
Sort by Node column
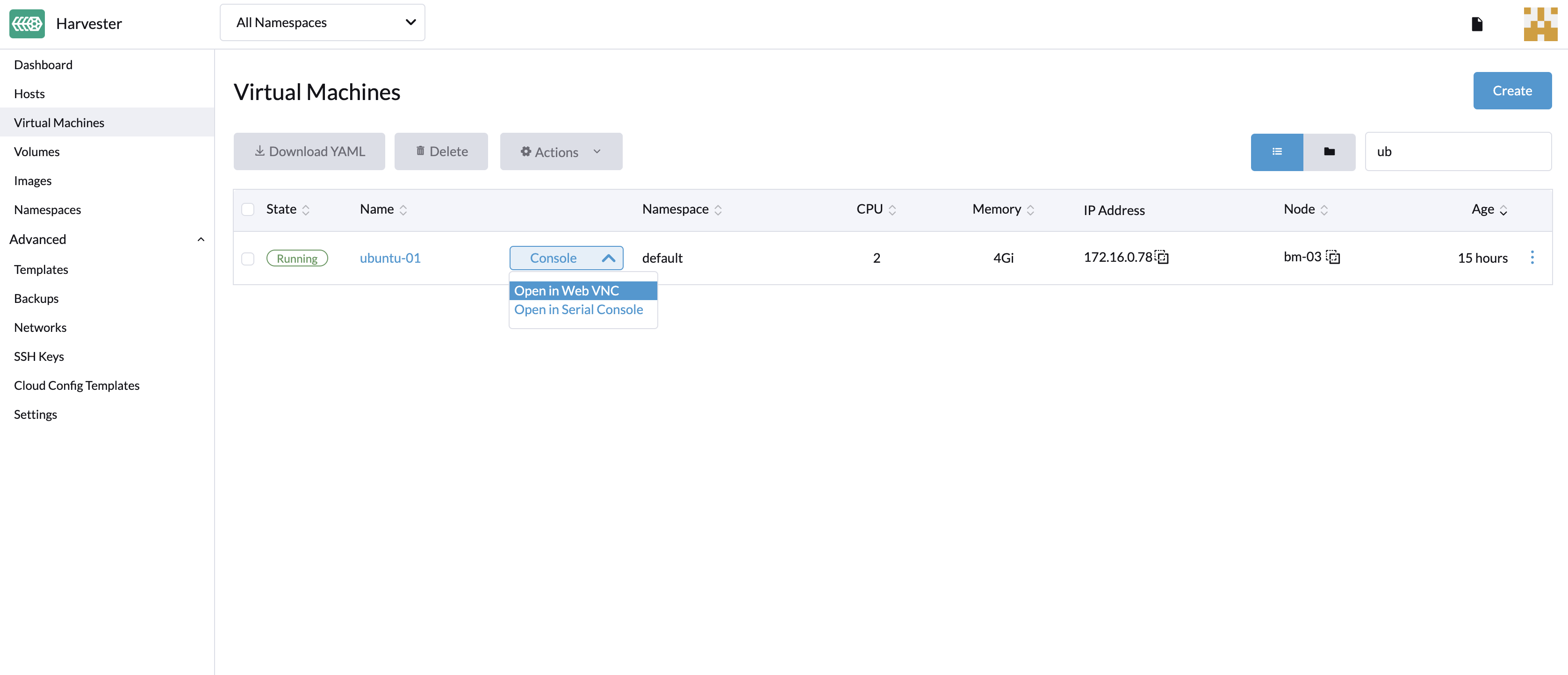[1306, 209]
